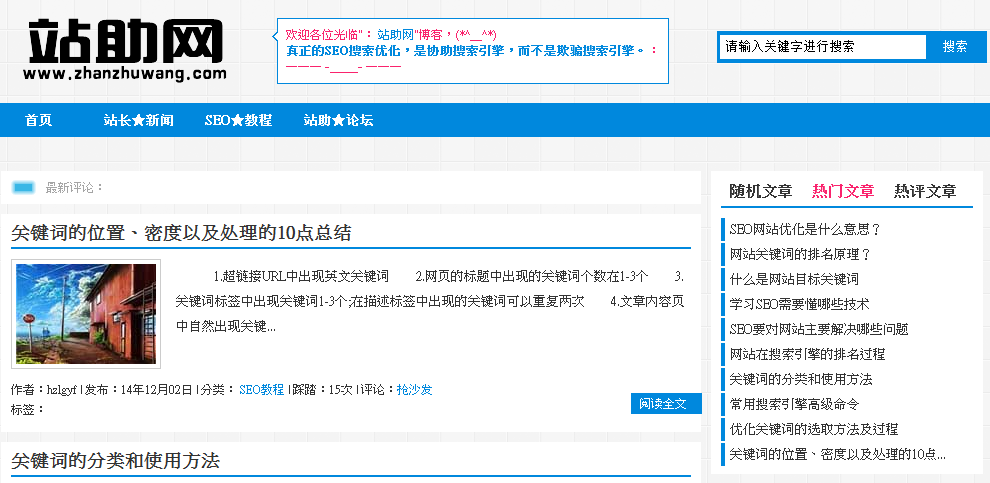This screenshot has height=483, width=990.
Task: Click the 抢沙发 comment link
Action: coord(414,389)
